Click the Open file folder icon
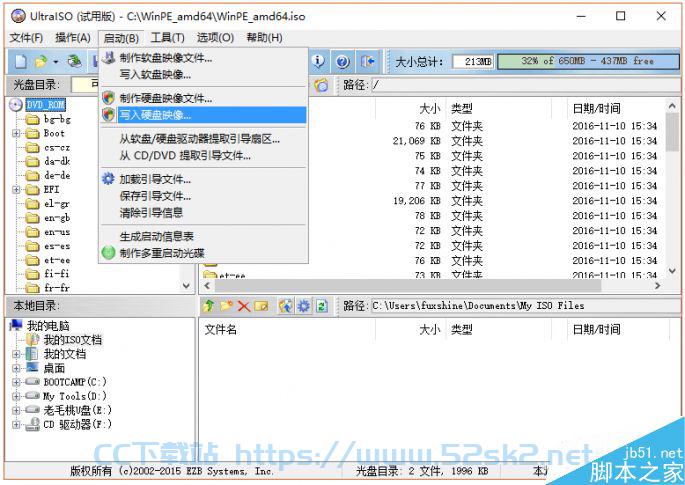The image size is (685, 485). point(41,61)
